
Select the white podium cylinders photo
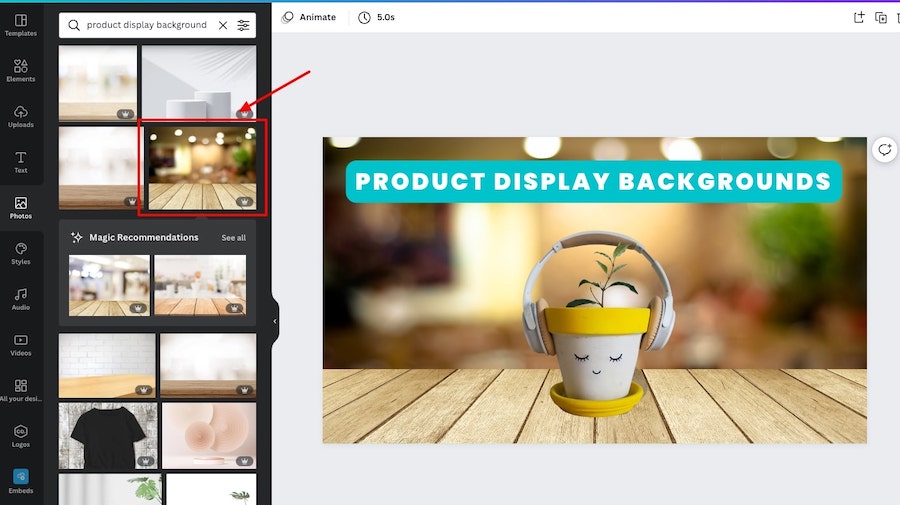(199, 83)
